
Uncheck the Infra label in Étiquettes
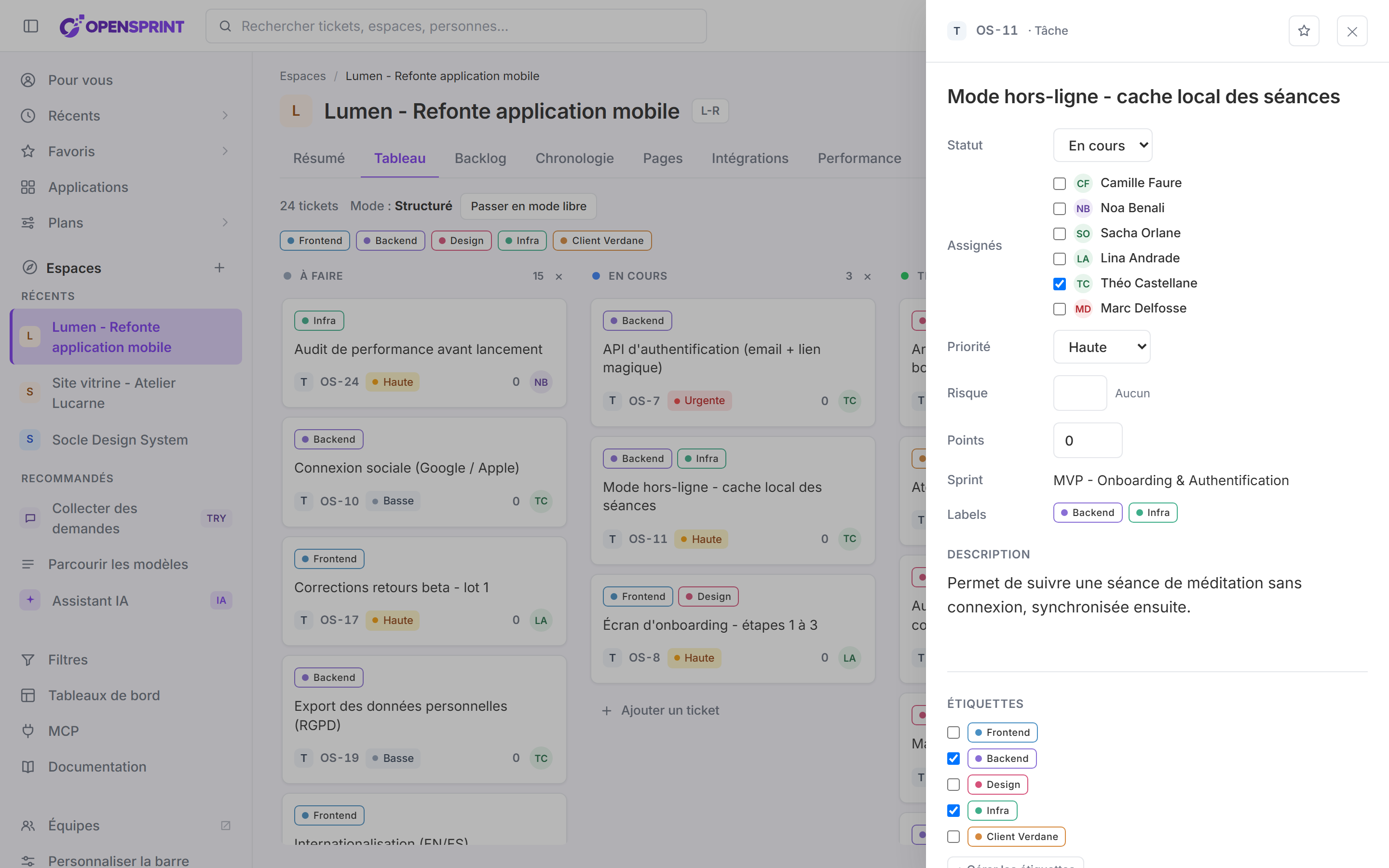pyautogui.click(x=953, y=811)
